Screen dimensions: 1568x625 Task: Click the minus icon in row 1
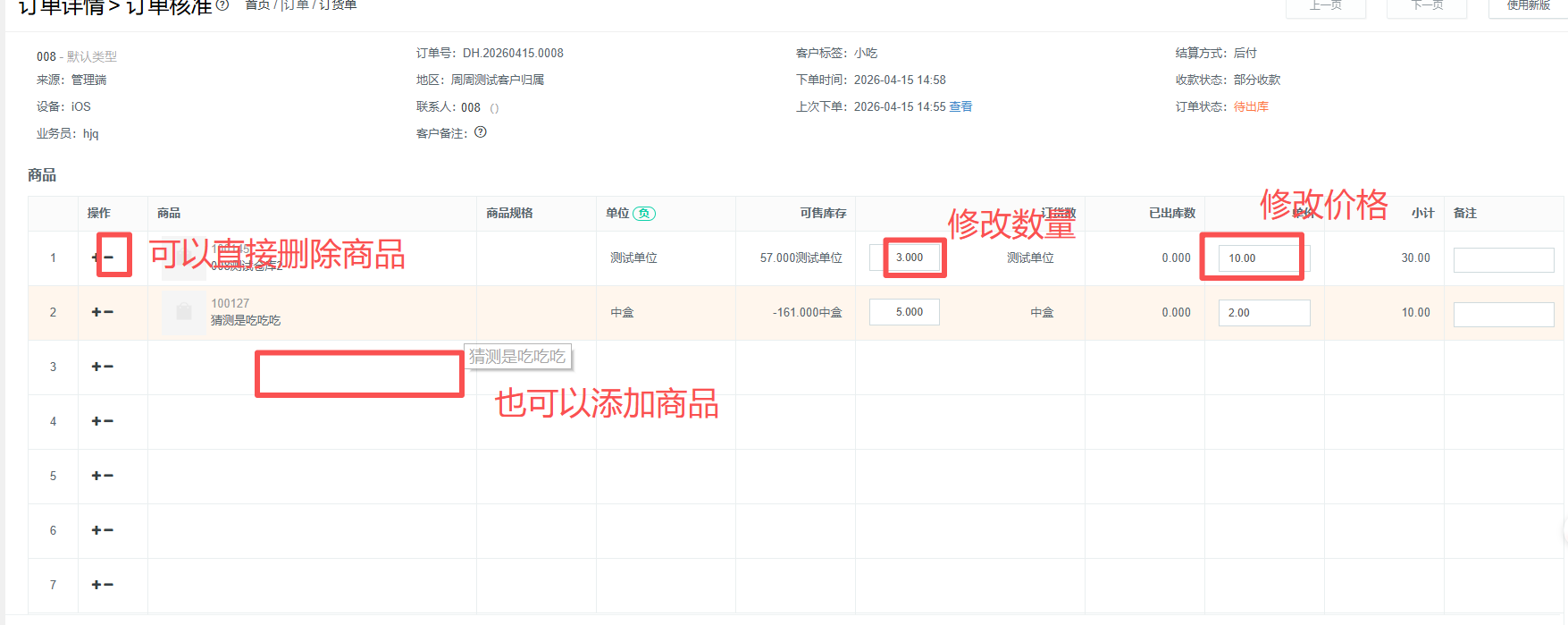109,258
